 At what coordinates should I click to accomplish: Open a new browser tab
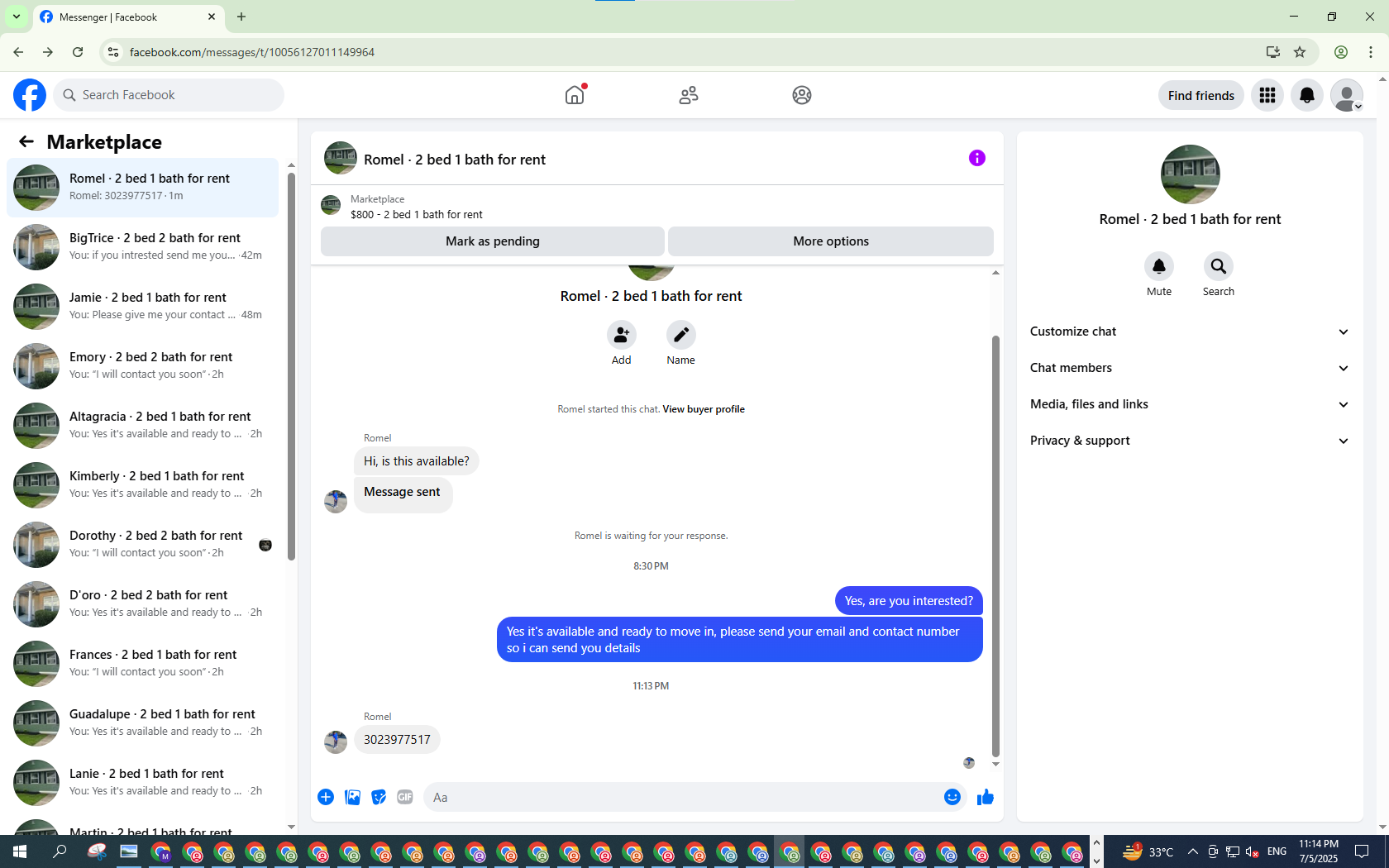click(x=241, y=17)
